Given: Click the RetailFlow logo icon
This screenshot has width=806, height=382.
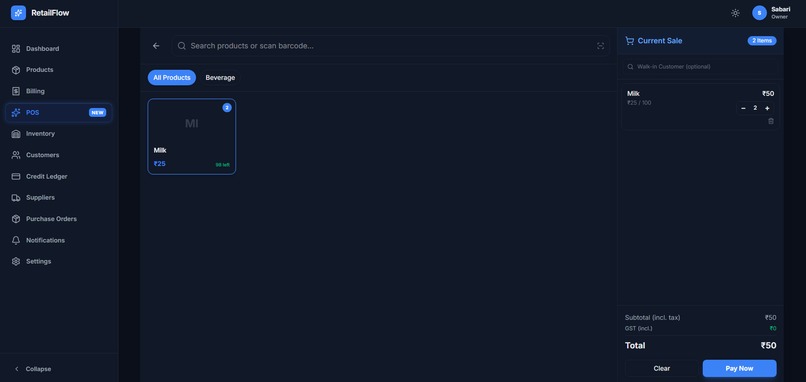Looking at the screenshot, I should coord(18,13).
